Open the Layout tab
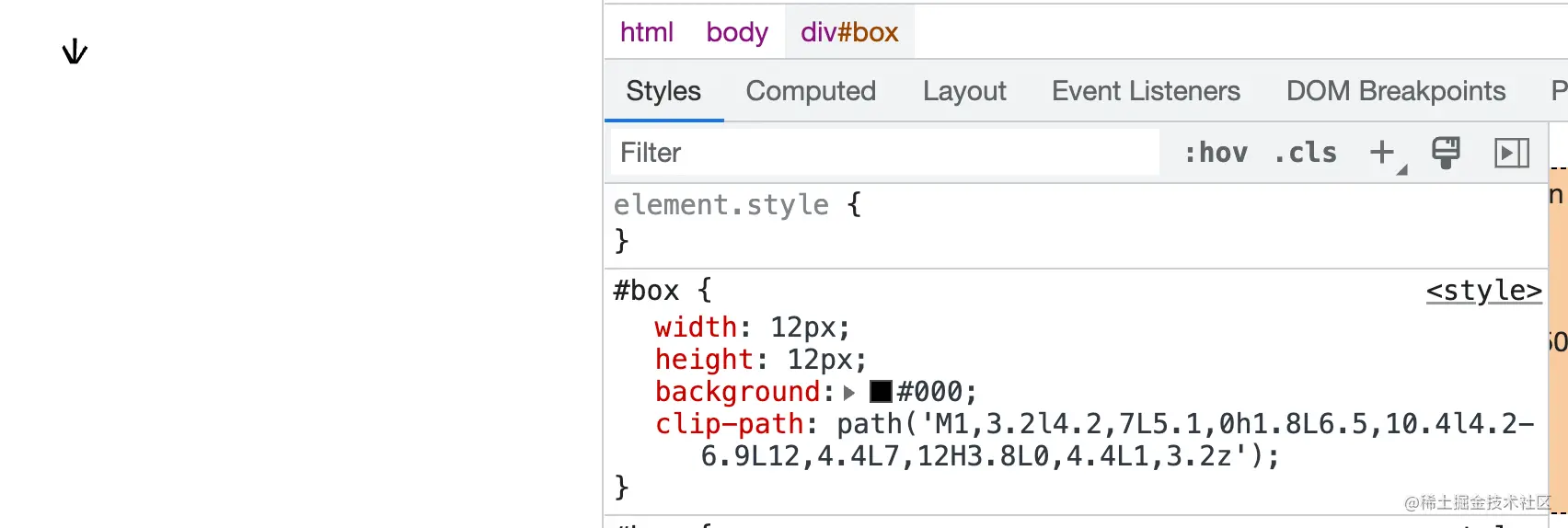The image size is (1568, 528). 964,91
